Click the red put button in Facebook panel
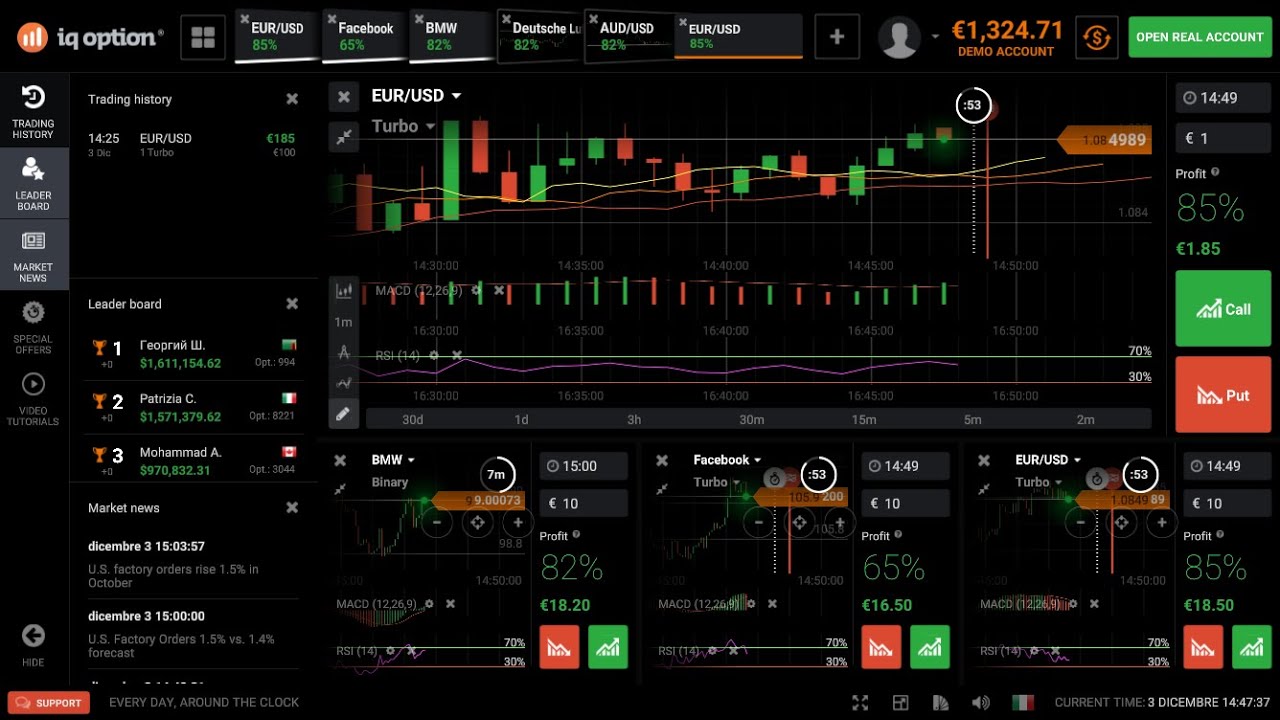 881,647
